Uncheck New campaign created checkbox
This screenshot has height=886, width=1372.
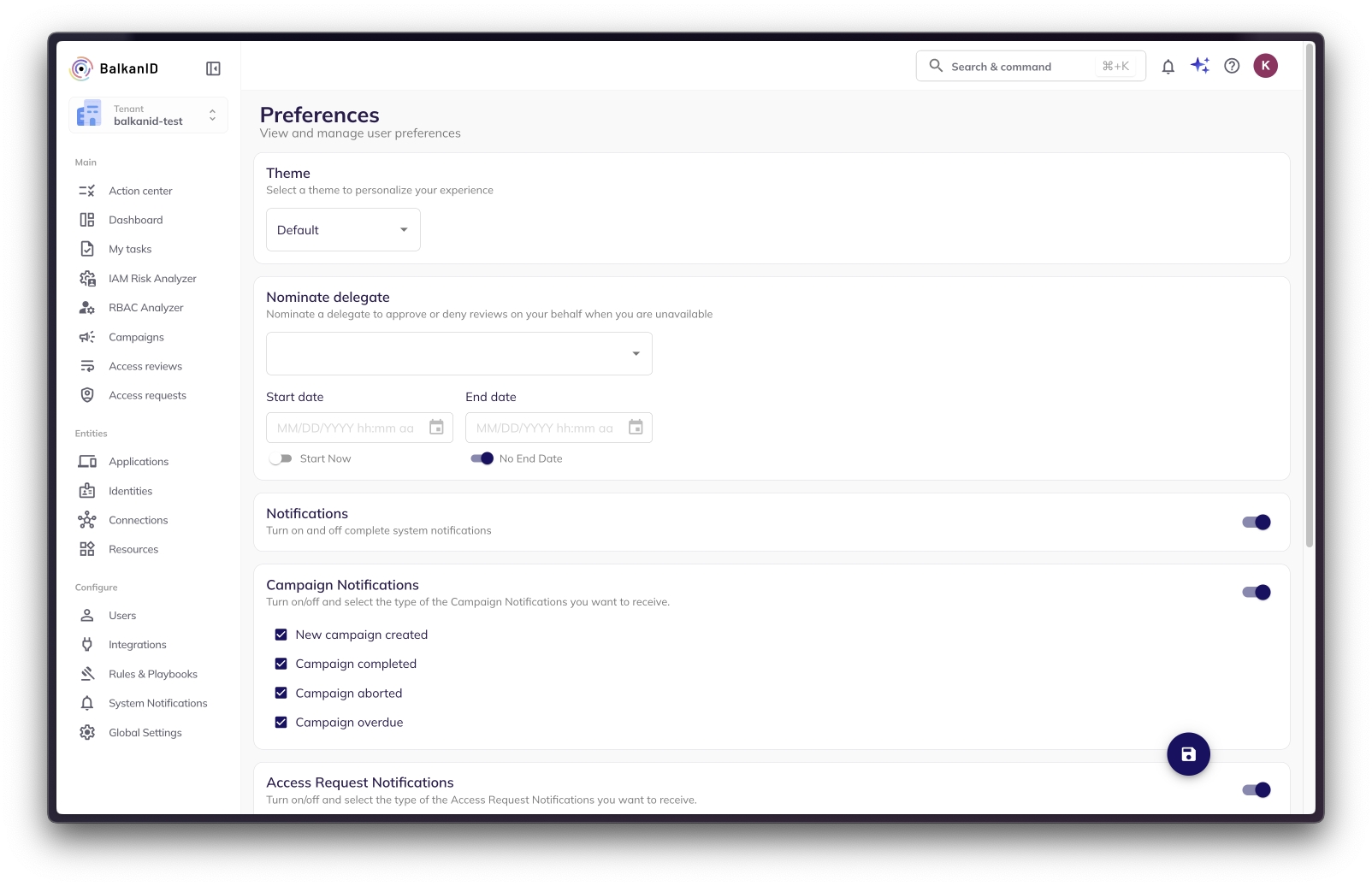pyautogui.click(x=281, y=635)
